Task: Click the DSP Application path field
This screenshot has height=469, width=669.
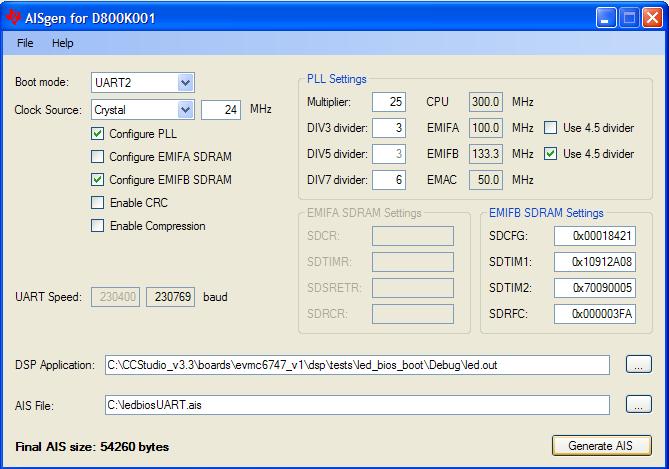Action: click(x=357, y=365)
